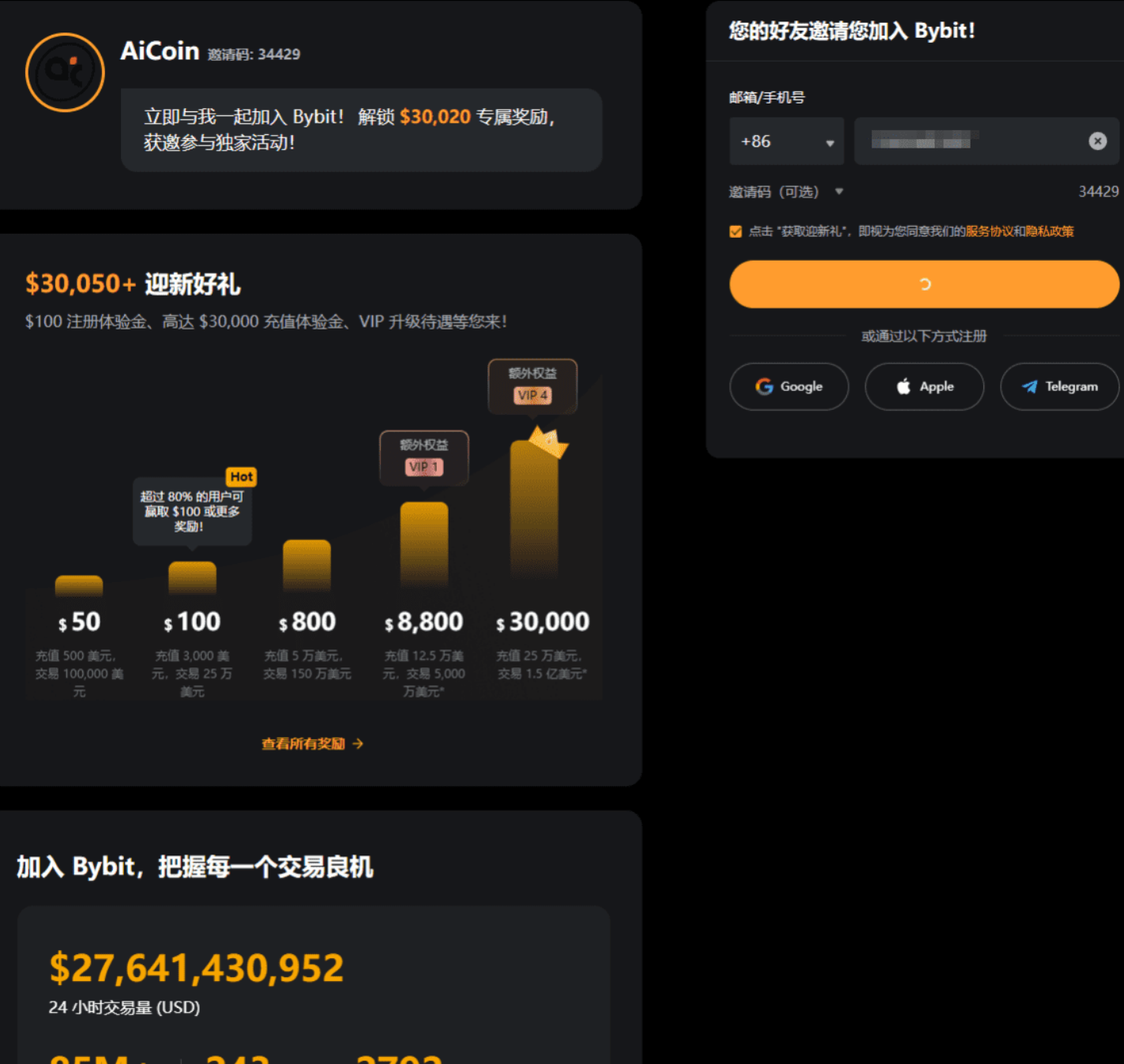Clear the phone number field
The width and height of the screenshot is (1124, 1064).
pyautogui.click(x=1097, y=141)
